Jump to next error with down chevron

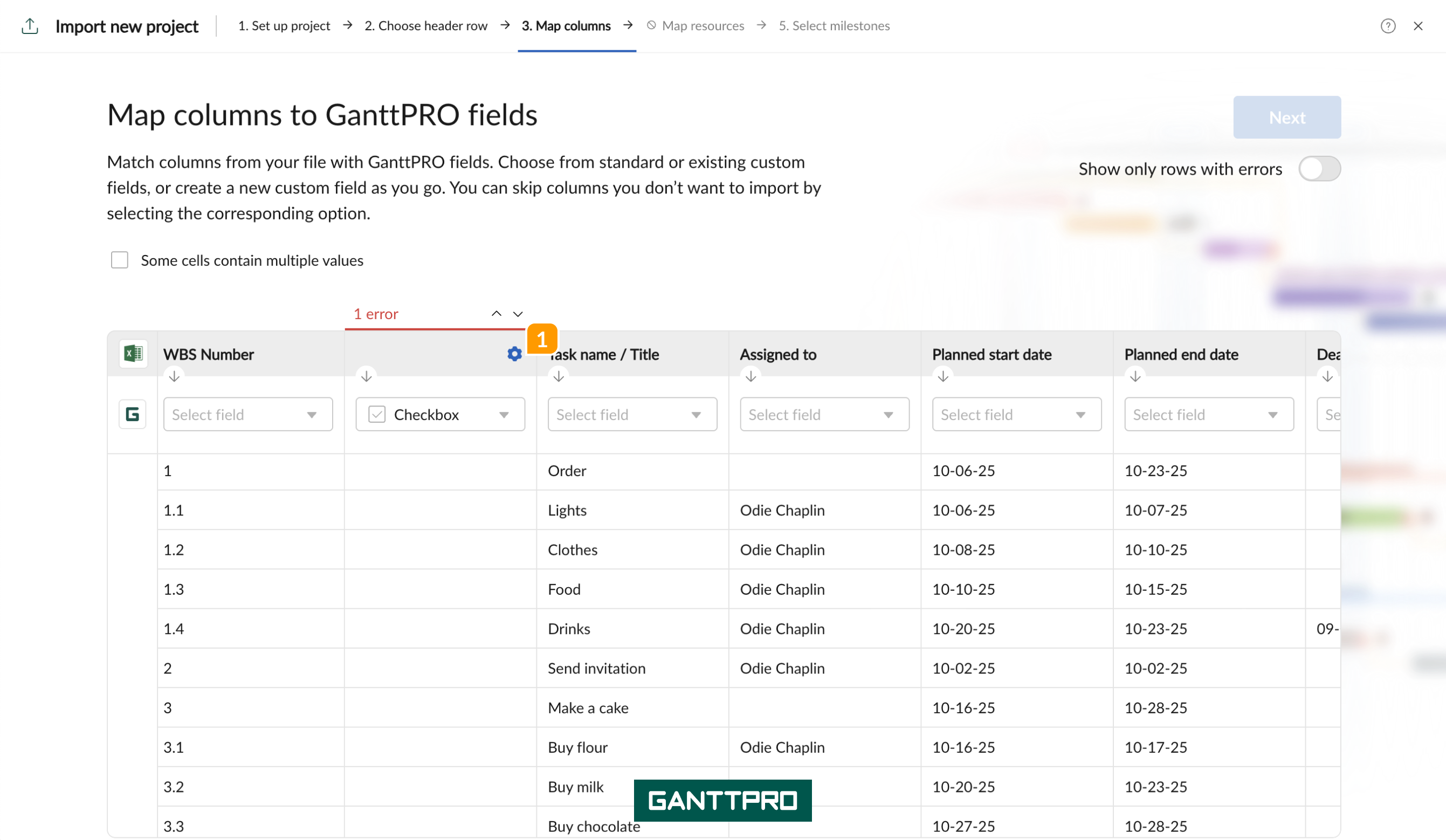pos(518,314)
